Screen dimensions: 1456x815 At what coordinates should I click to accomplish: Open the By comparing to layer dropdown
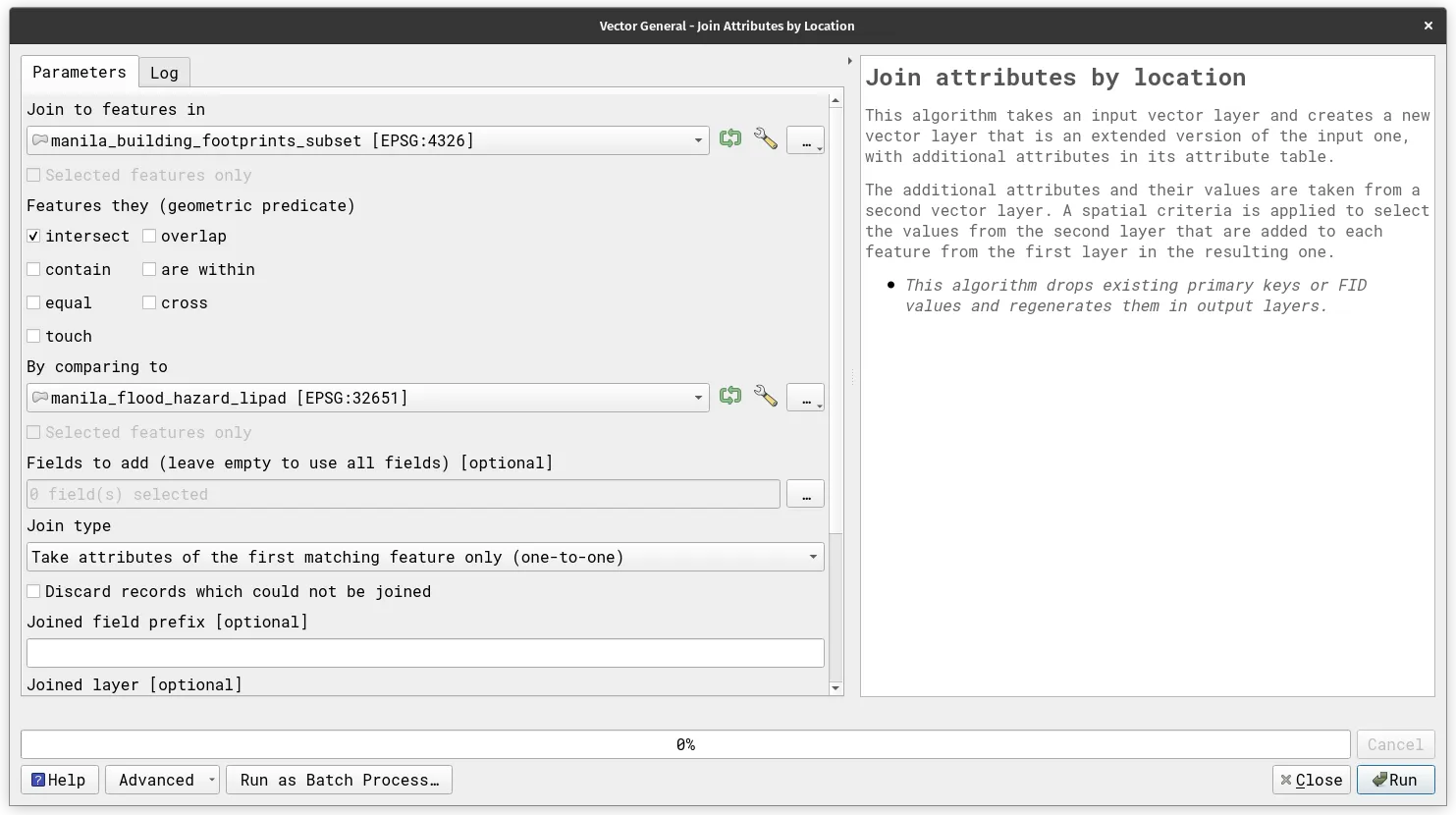coord(698,398)
